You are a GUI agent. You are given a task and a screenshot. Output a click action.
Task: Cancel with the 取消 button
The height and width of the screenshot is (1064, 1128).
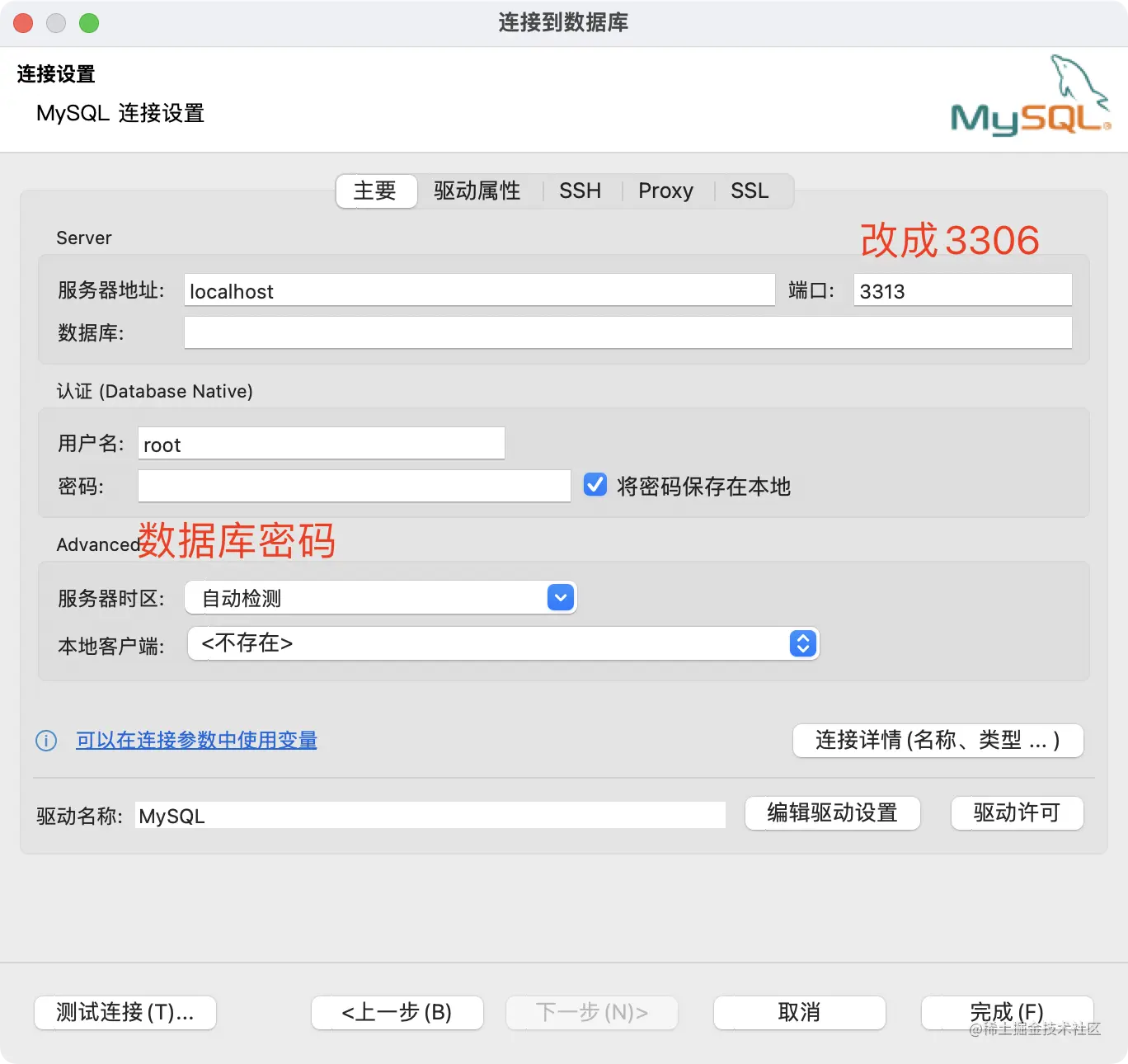[x=800, y=1013]
